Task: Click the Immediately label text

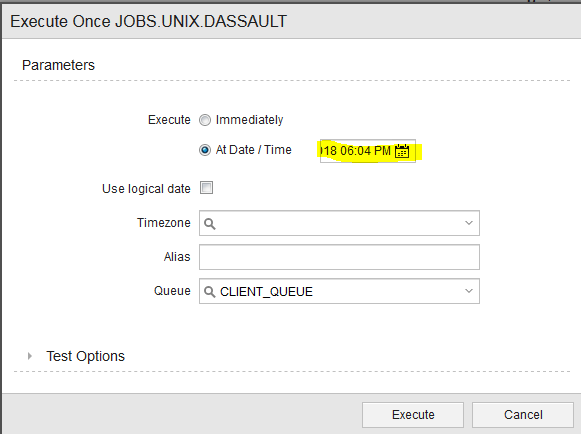Action: click(249, 120)
